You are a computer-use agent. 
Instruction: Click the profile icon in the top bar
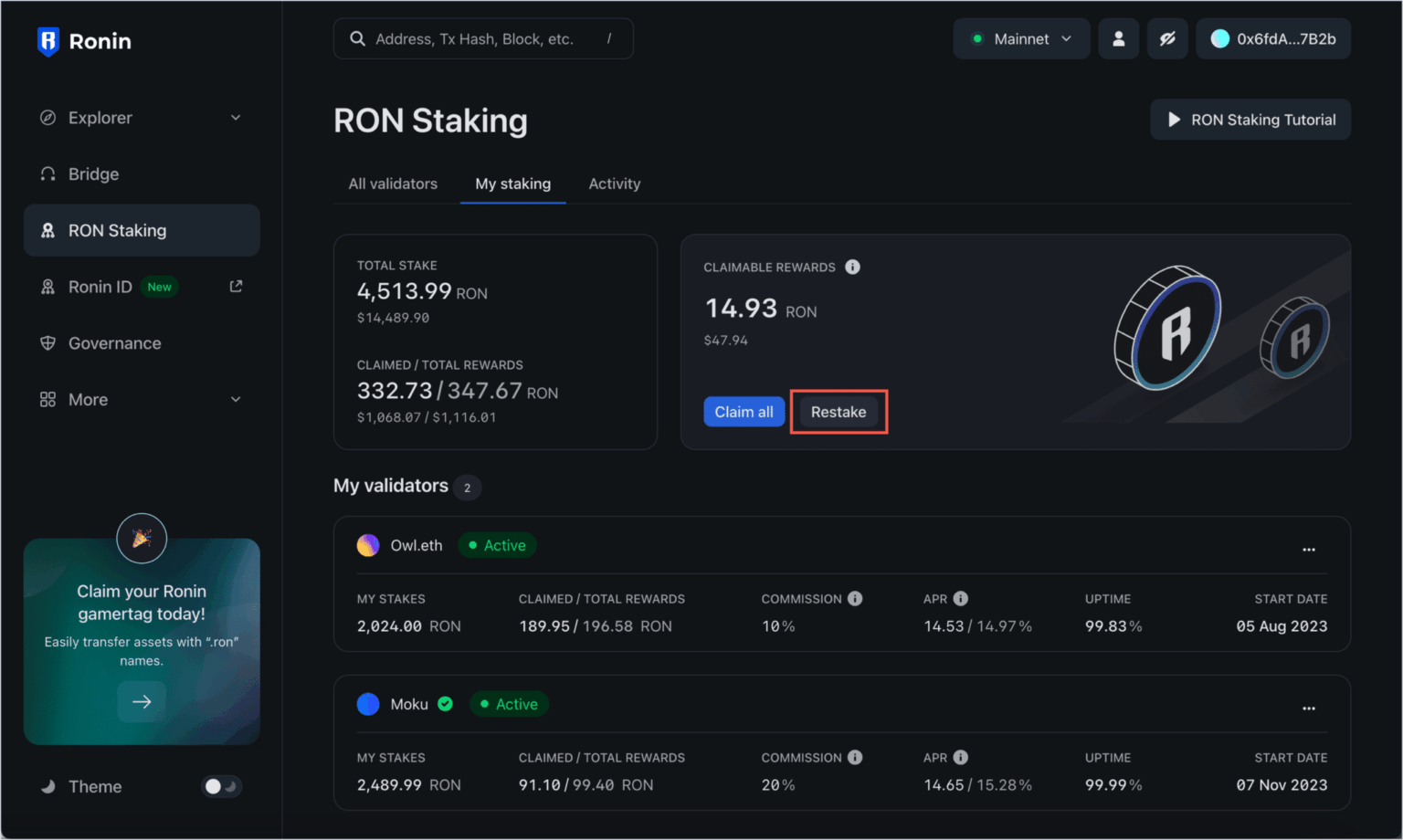(1119, 38)
